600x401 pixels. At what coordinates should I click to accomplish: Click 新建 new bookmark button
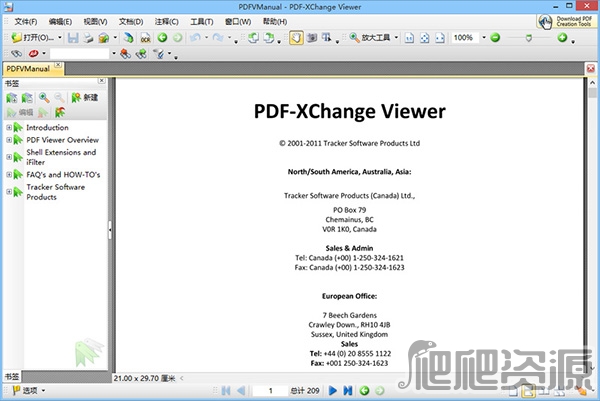pyautogui.click(x=85, y=98)
